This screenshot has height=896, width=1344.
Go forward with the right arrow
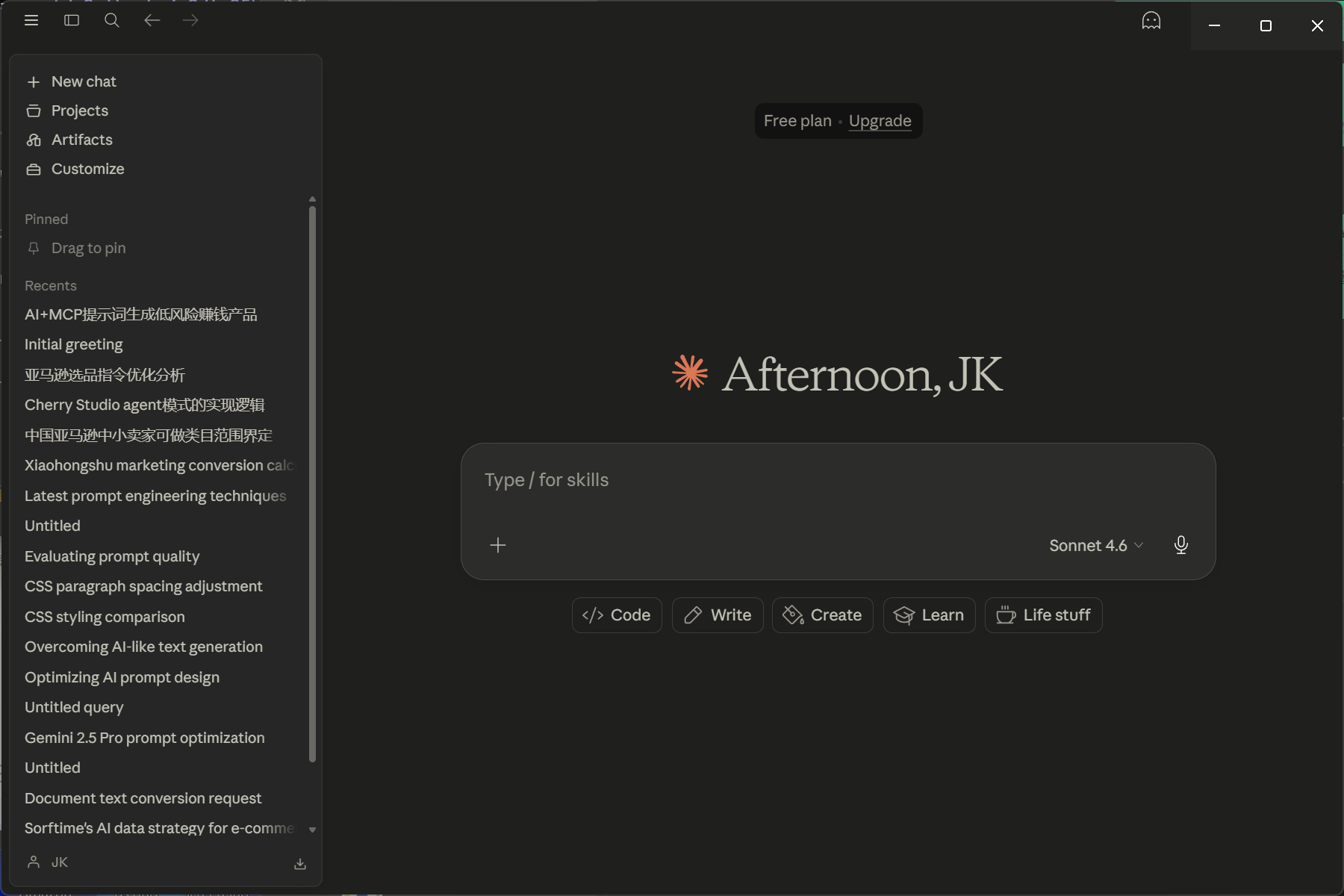point(191,21)
